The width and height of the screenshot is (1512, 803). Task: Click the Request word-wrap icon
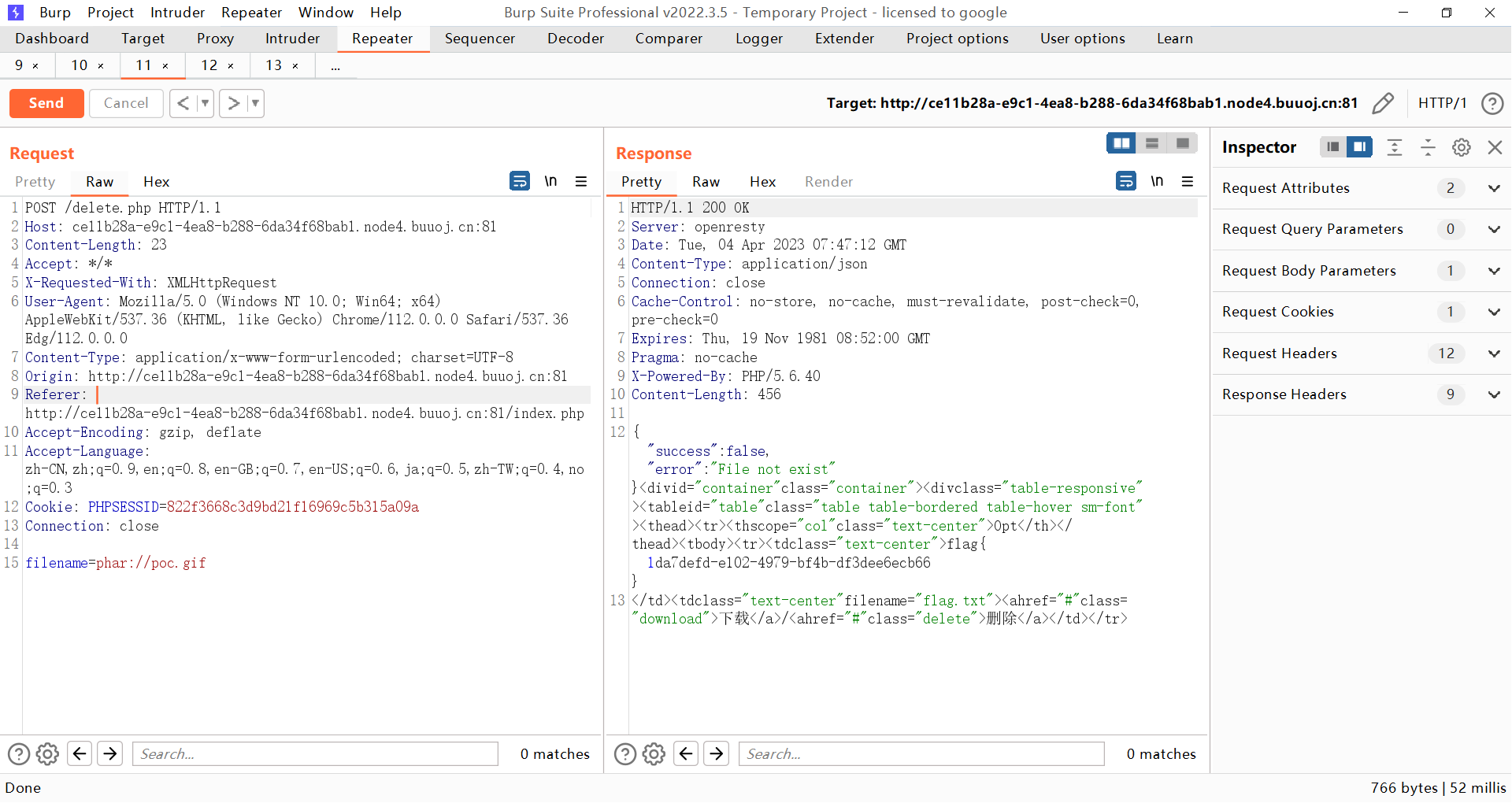(519, 181)
